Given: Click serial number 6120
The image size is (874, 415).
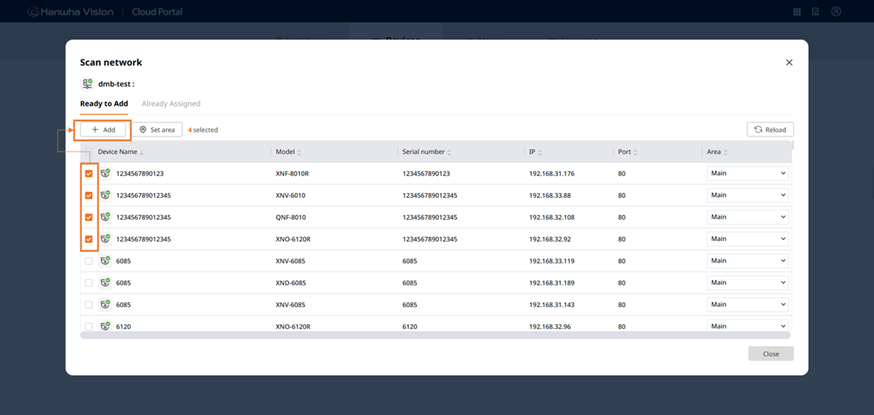Looking at the screenshot, I should [410, 326].
